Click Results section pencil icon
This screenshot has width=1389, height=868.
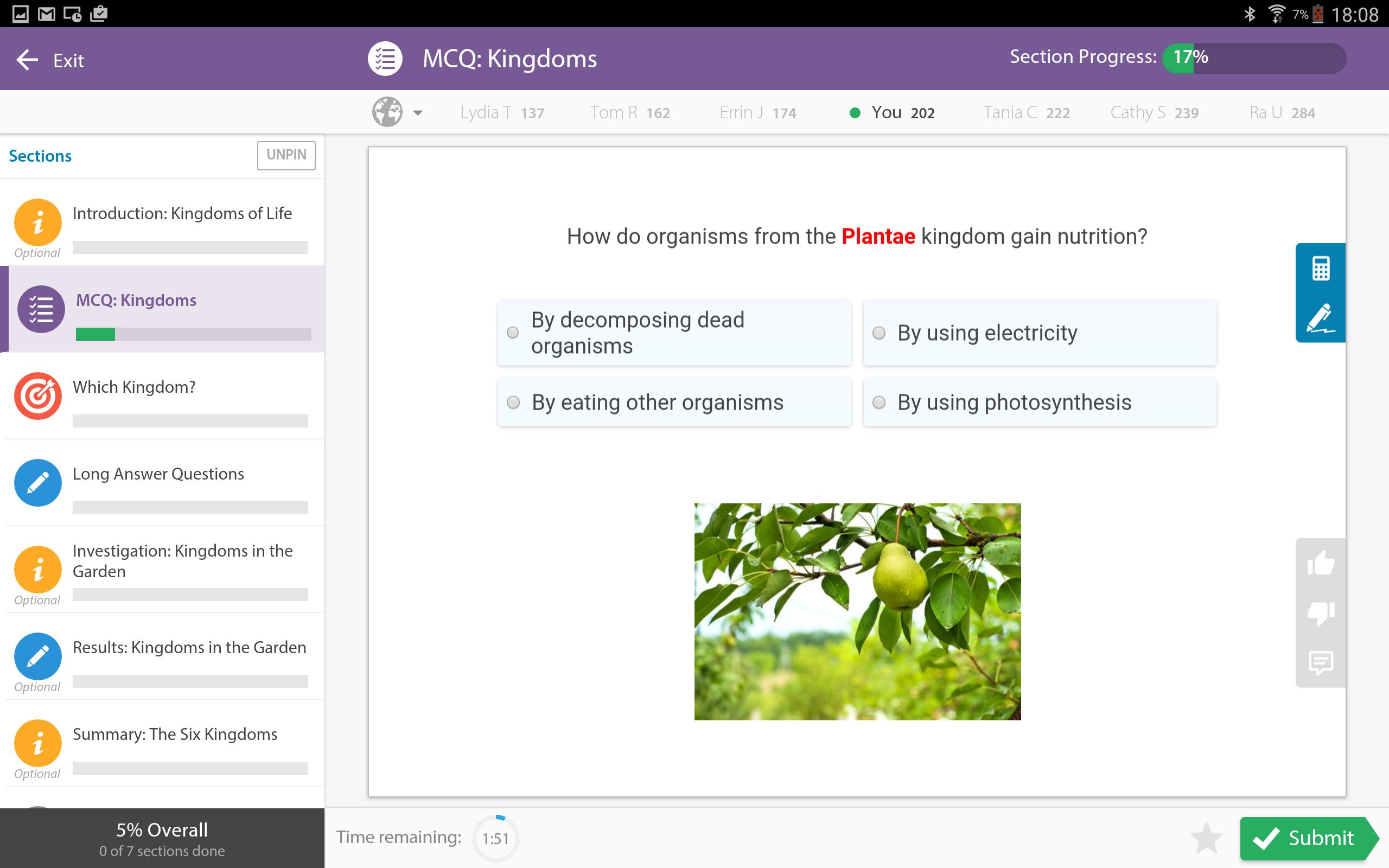click(38, 656)
